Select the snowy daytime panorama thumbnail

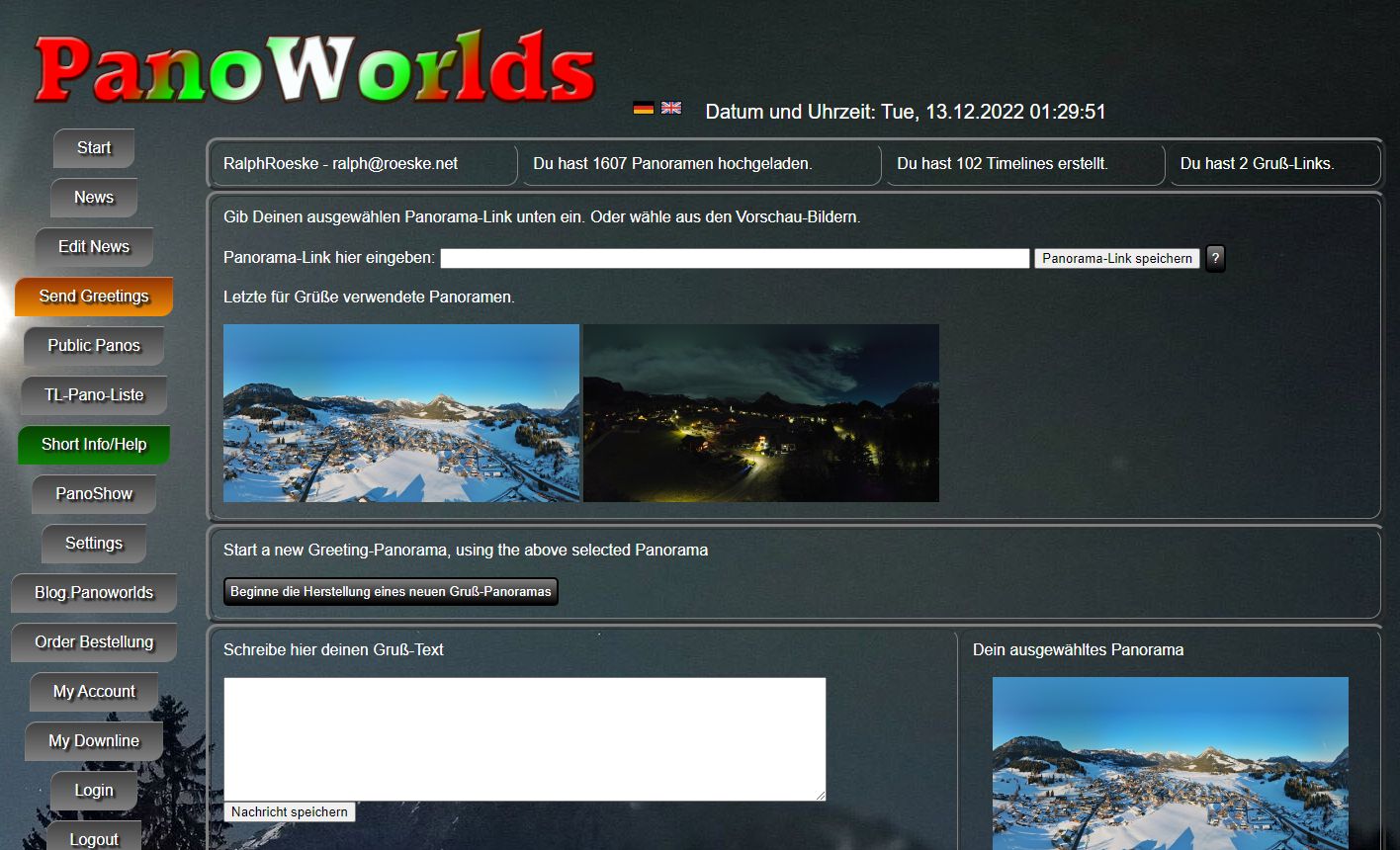(x=401, y=413)
